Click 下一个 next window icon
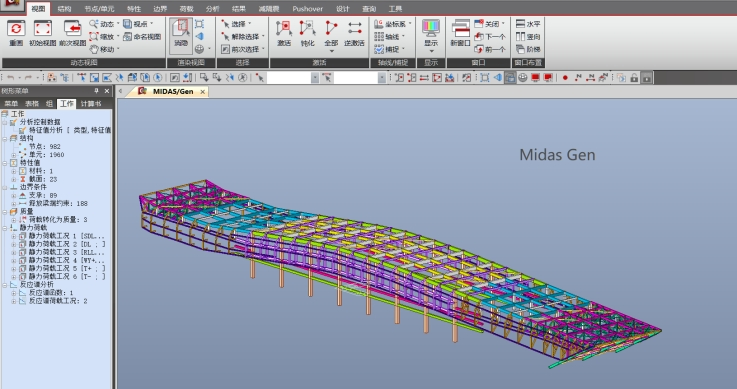The image size is (737, 389). (x=478, y=36)
